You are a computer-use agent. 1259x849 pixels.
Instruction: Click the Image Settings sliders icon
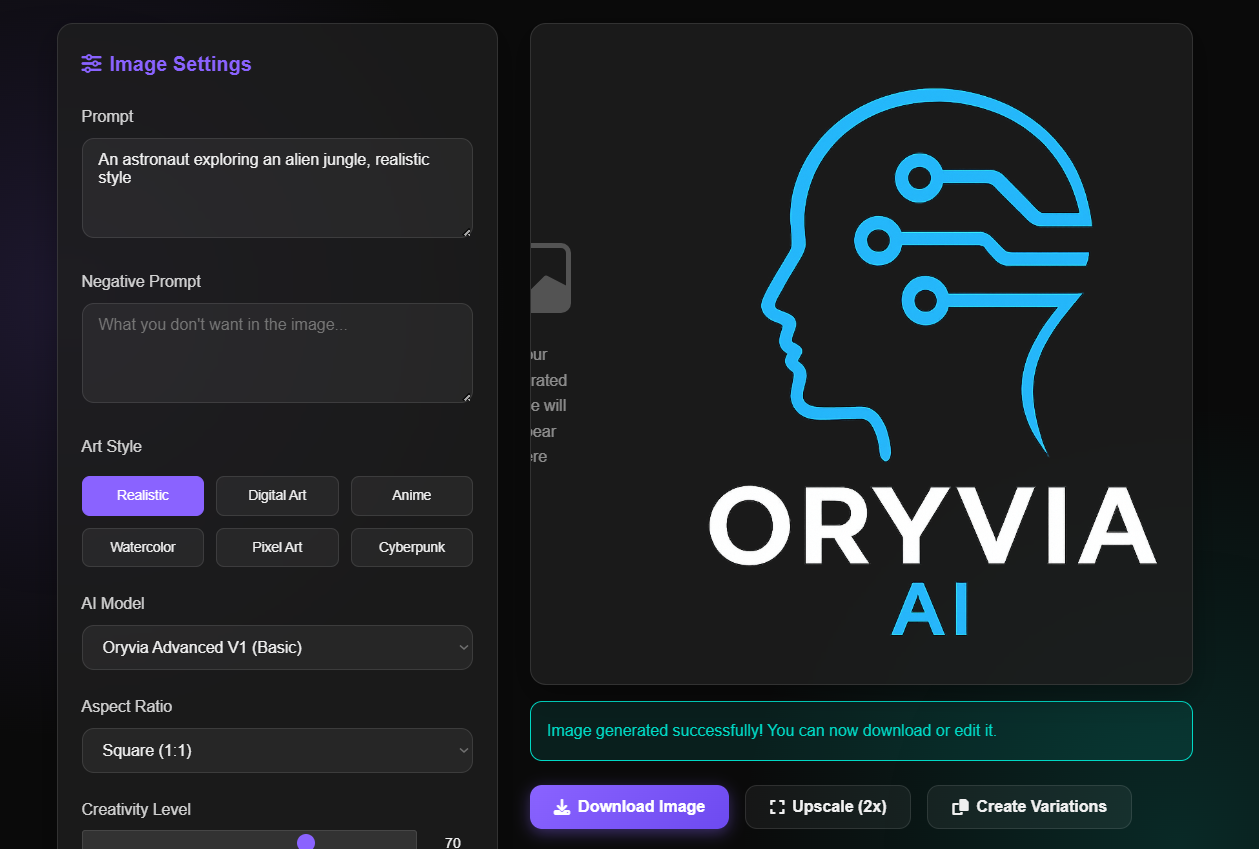click(91, 64)
